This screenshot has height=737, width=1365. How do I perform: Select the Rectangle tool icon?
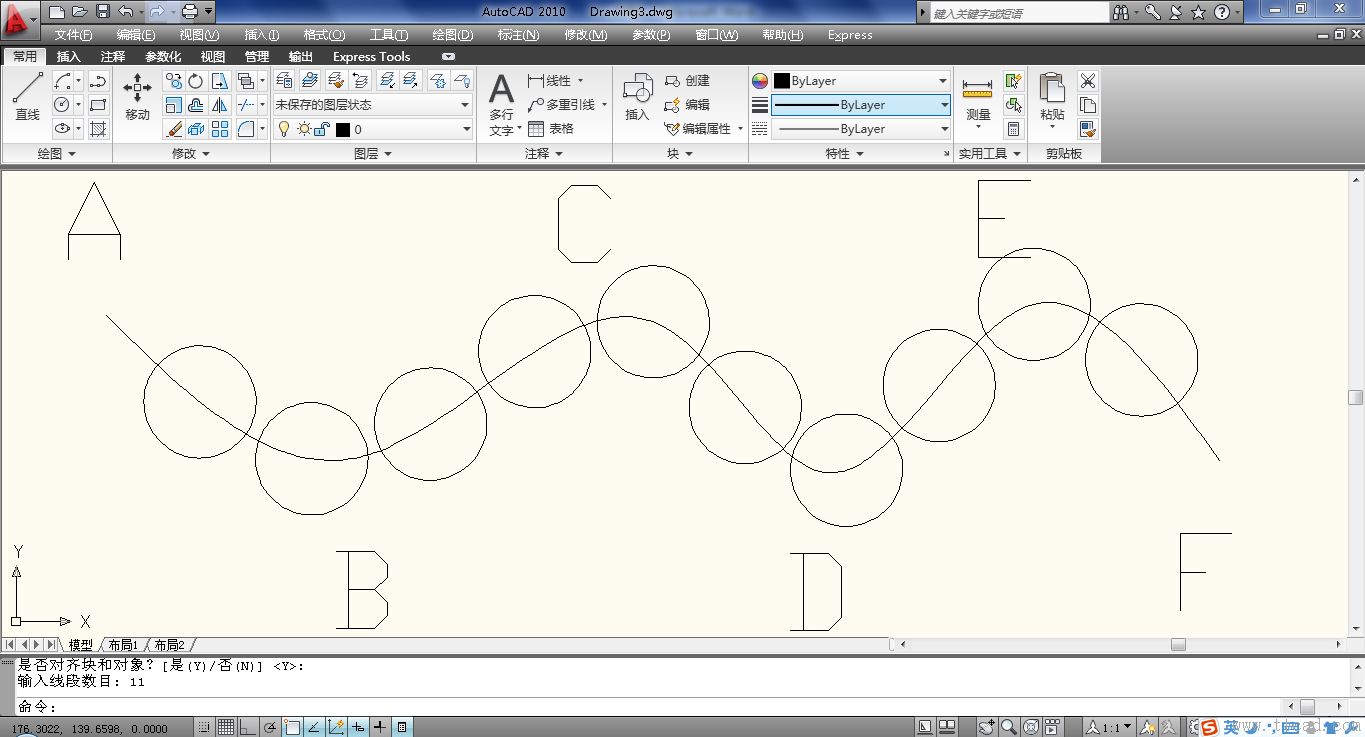[98, 104]
